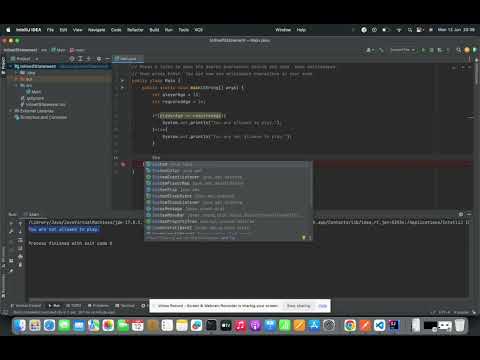
Task: Open the IntelliJ IDEA application menu
Action: pos(28,30)
